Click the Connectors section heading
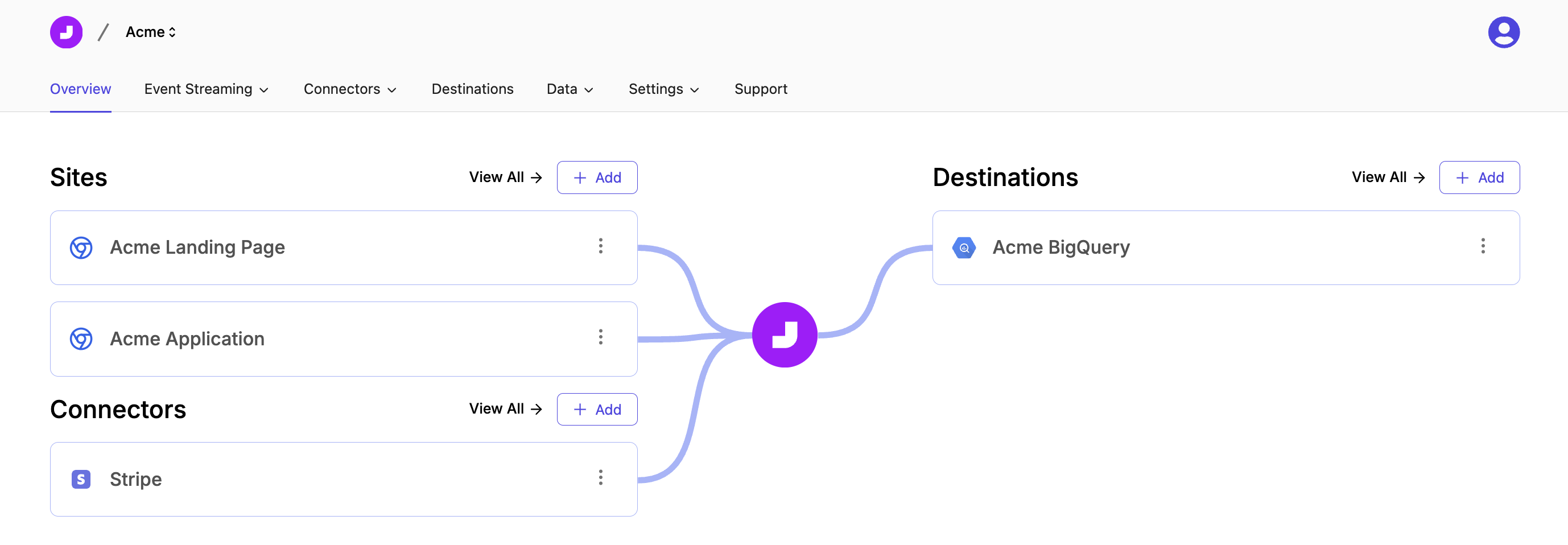Viewport: 1568px width, 545px height. click(118, 409)
